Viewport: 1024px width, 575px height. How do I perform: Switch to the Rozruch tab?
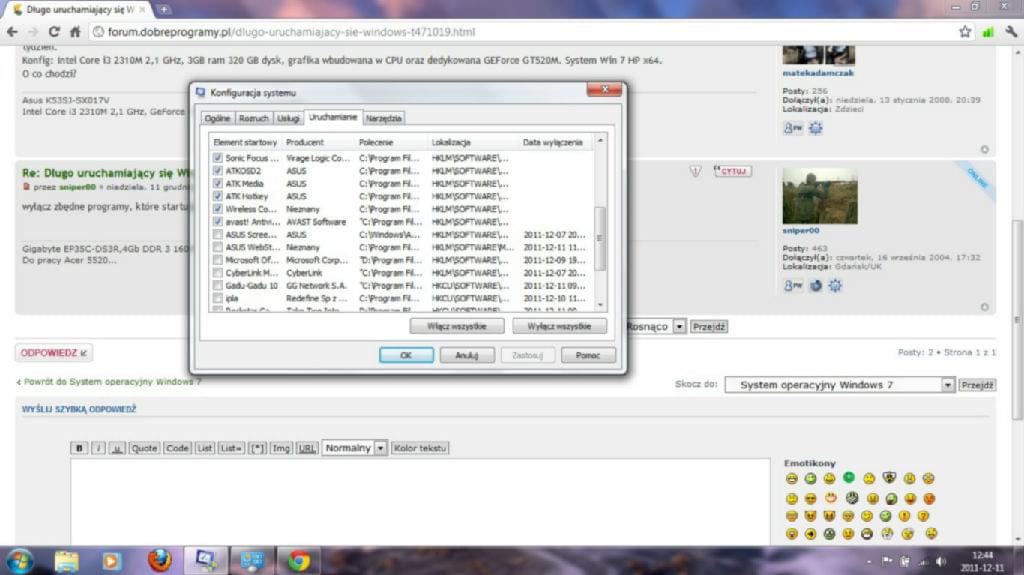pos(253,118)
